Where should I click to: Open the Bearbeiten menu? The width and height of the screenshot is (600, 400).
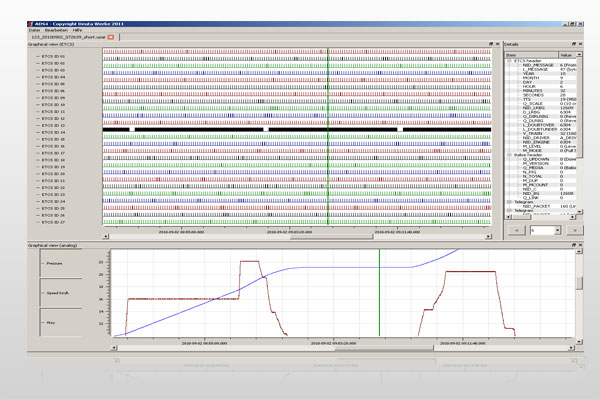(x=56, y=30)
